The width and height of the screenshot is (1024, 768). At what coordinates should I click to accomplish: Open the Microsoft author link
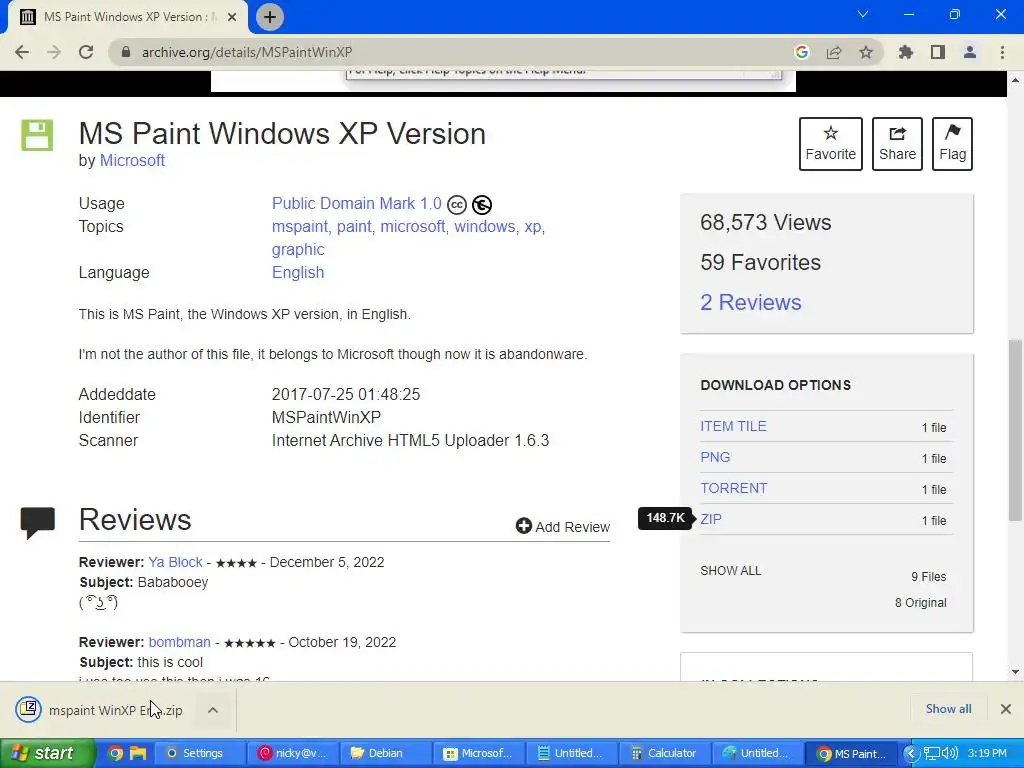click(x=132, y=161)
